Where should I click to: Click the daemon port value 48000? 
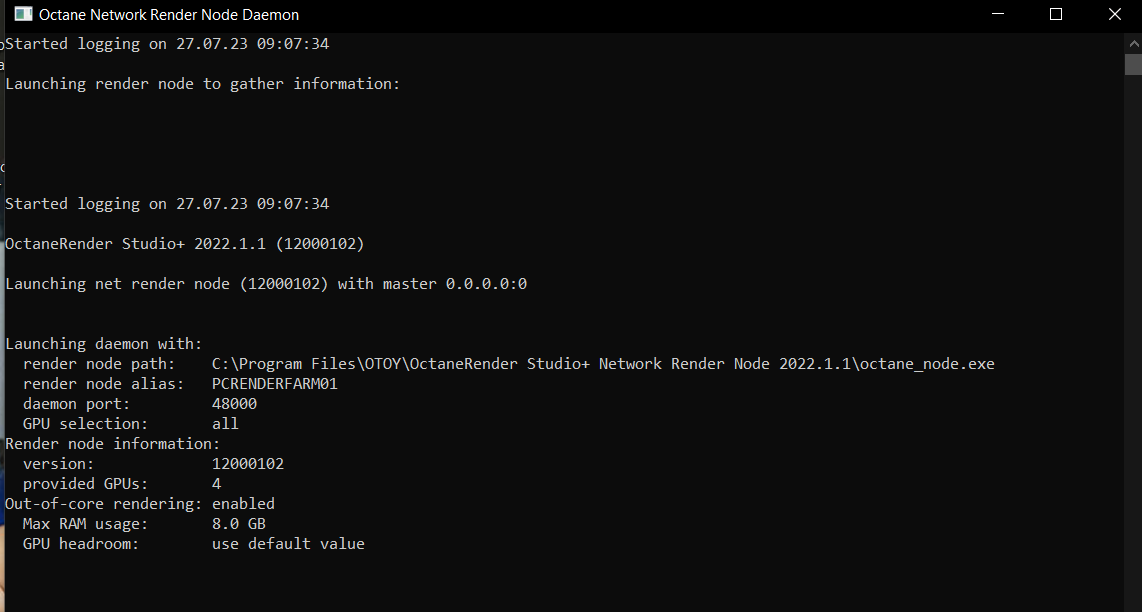coord(234,404)
